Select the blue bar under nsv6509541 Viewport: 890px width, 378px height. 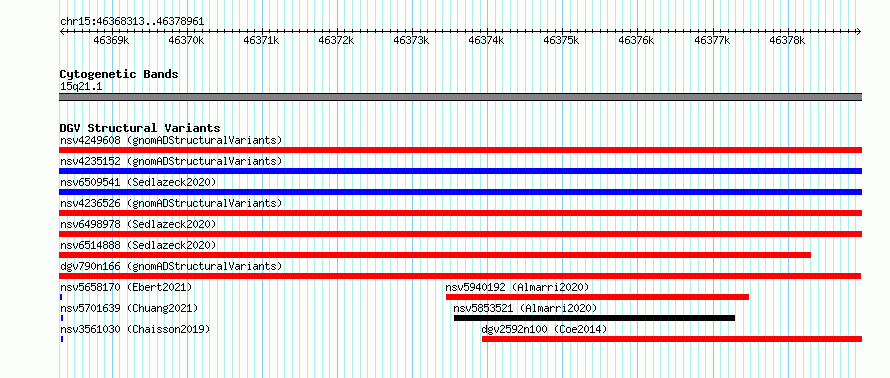(x=460, y=192)
